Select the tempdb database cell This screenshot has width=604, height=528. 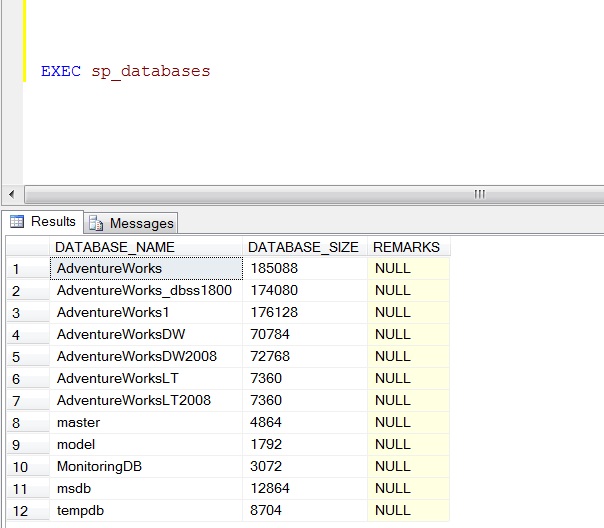tap(146, 510)
